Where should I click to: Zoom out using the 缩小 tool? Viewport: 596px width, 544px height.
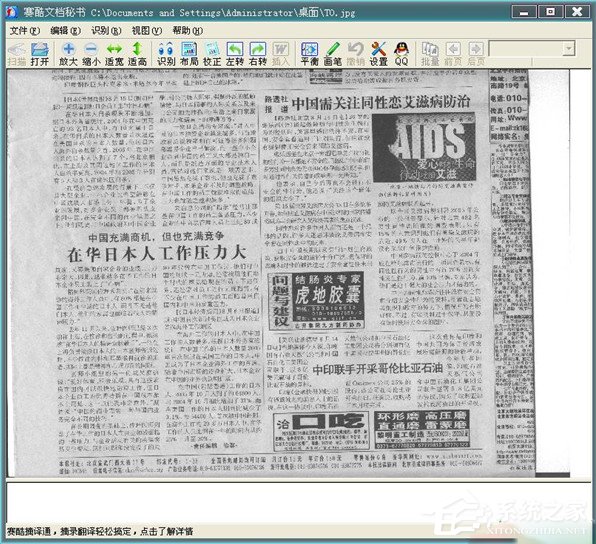click(91, 54)
